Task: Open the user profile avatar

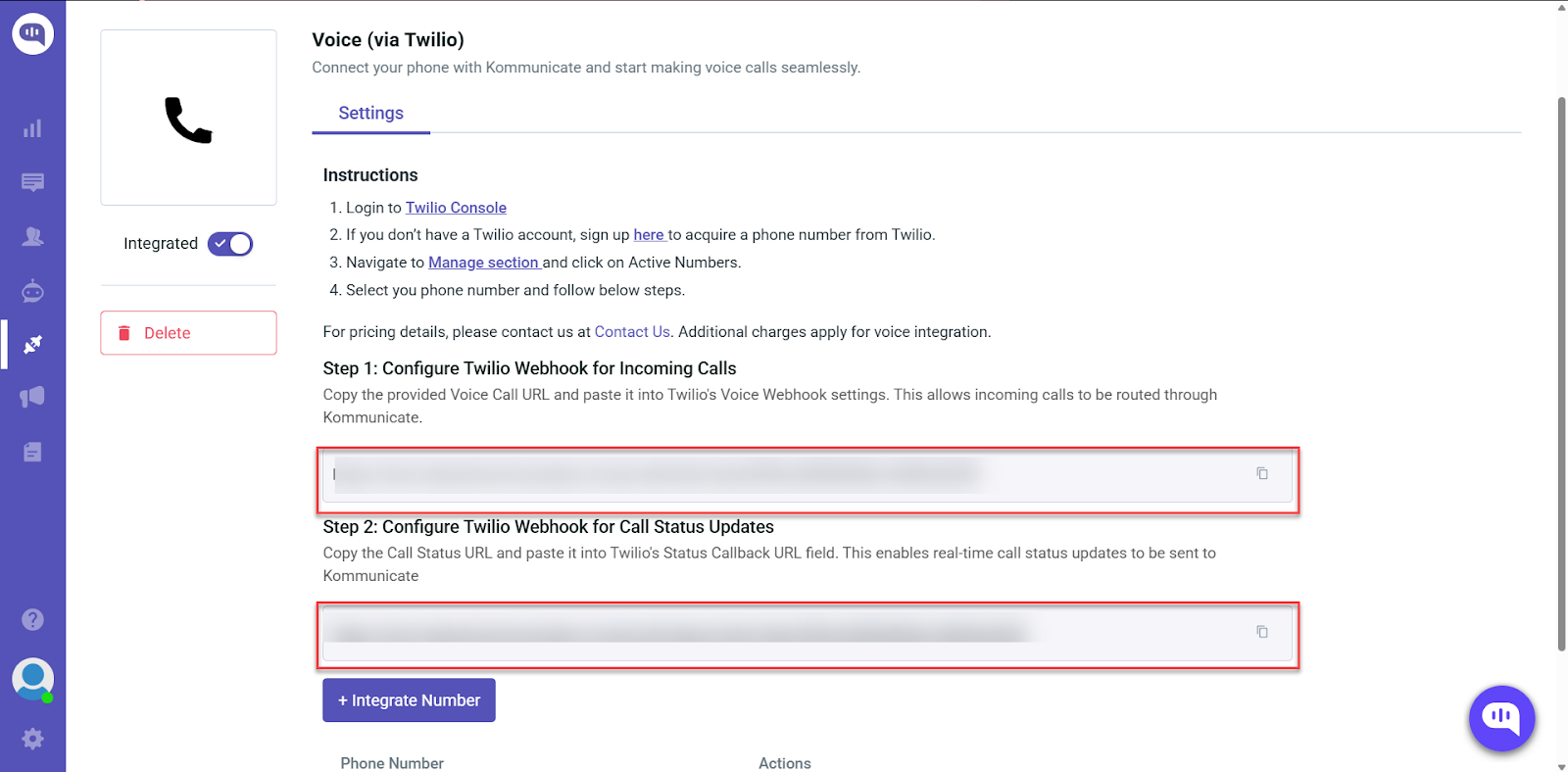Action: (x=32, y=679)
